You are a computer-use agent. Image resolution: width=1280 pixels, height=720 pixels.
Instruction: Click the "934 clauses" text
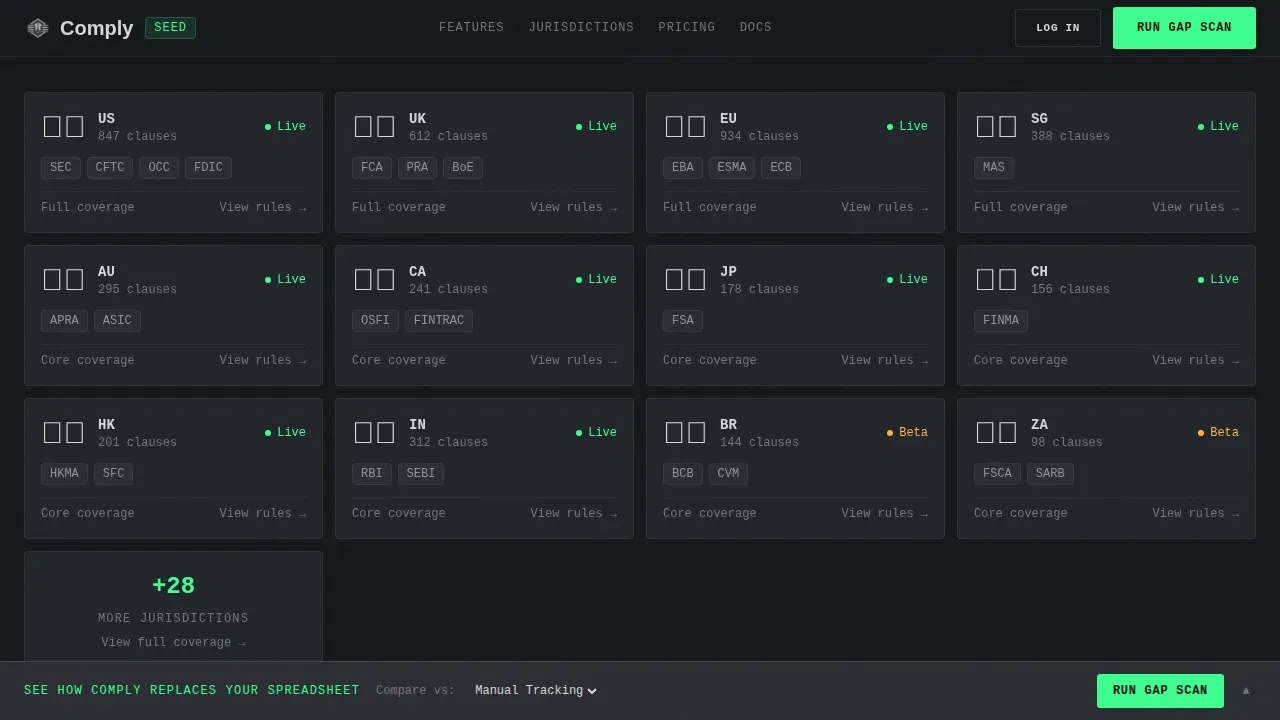pos(759,137)
